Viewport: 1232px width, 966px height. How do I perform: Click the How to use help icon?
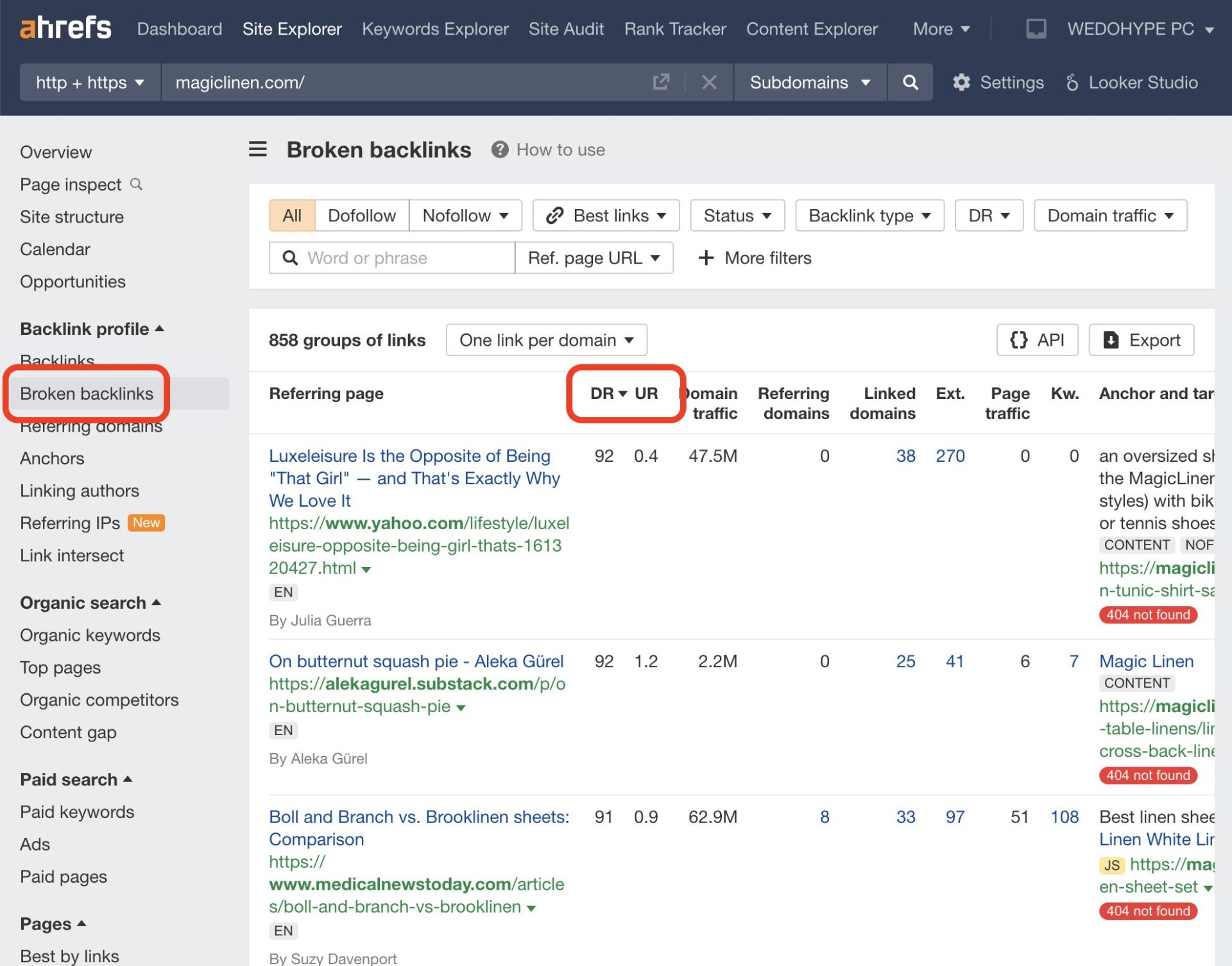(500, 149)
